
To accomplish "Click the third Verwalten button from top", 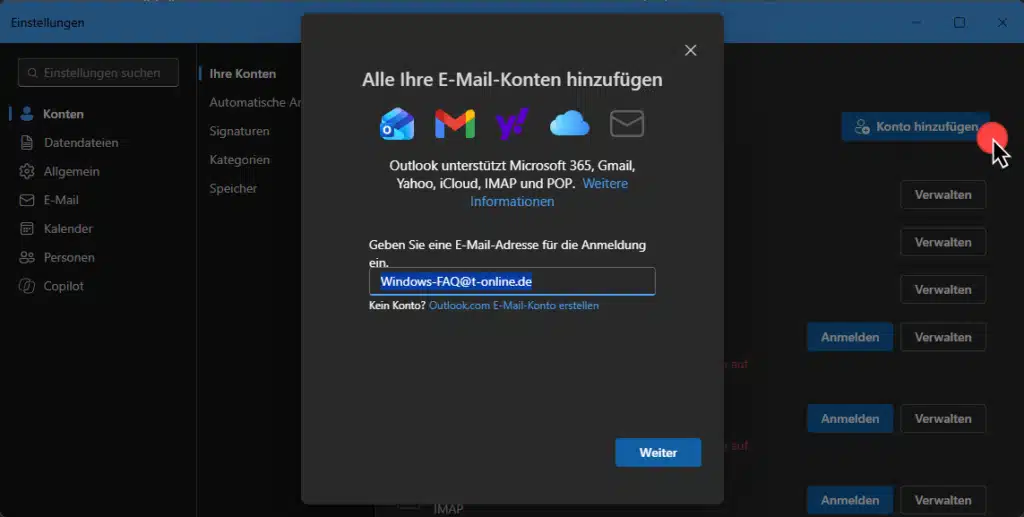I will click(x=943, y=290).
